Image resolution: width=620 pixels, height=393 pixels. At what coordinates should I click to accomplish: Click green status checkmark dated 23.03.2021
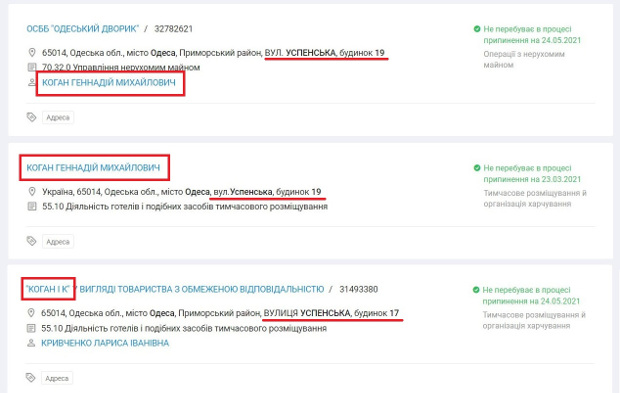coord(477,168)
